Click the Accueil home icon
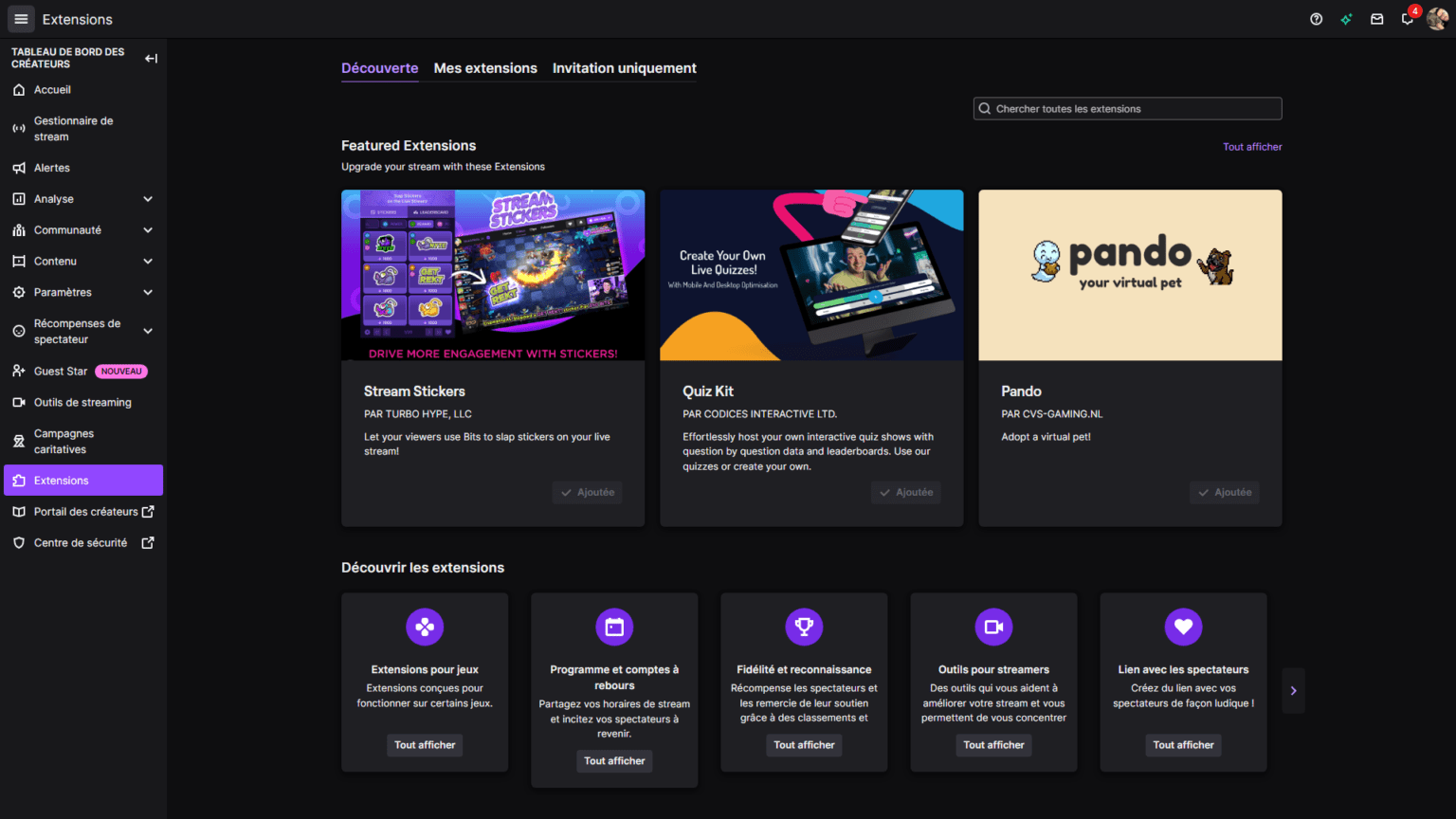The height and width of the screenshot is (819, 1456). click(19, 90)
